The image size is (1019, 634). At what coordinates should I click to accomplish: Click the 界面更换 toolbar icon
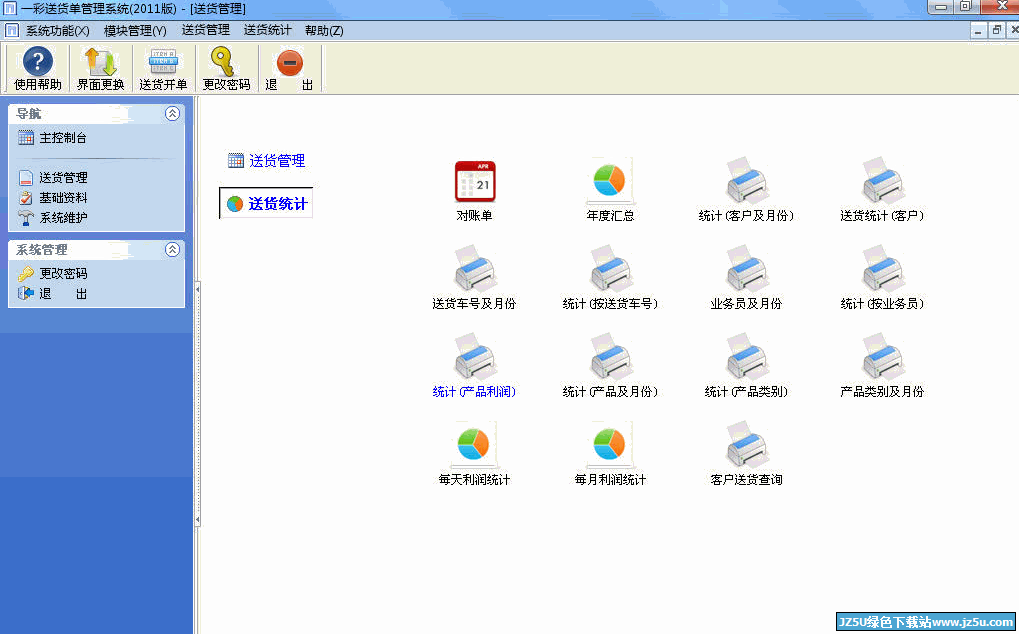click(x=100, y=68)
